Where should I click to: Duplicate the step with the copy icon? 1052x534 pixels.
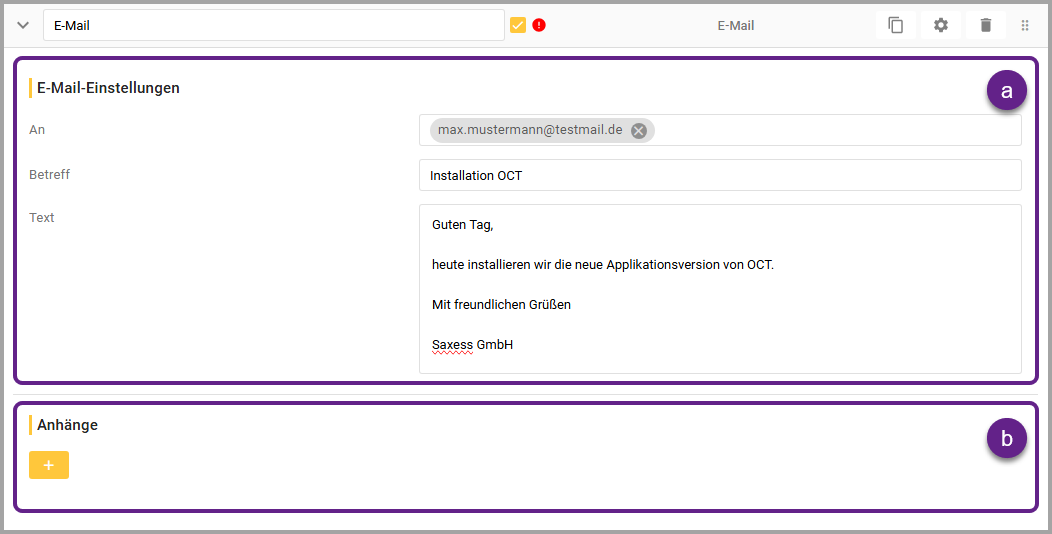pos(895,25)
